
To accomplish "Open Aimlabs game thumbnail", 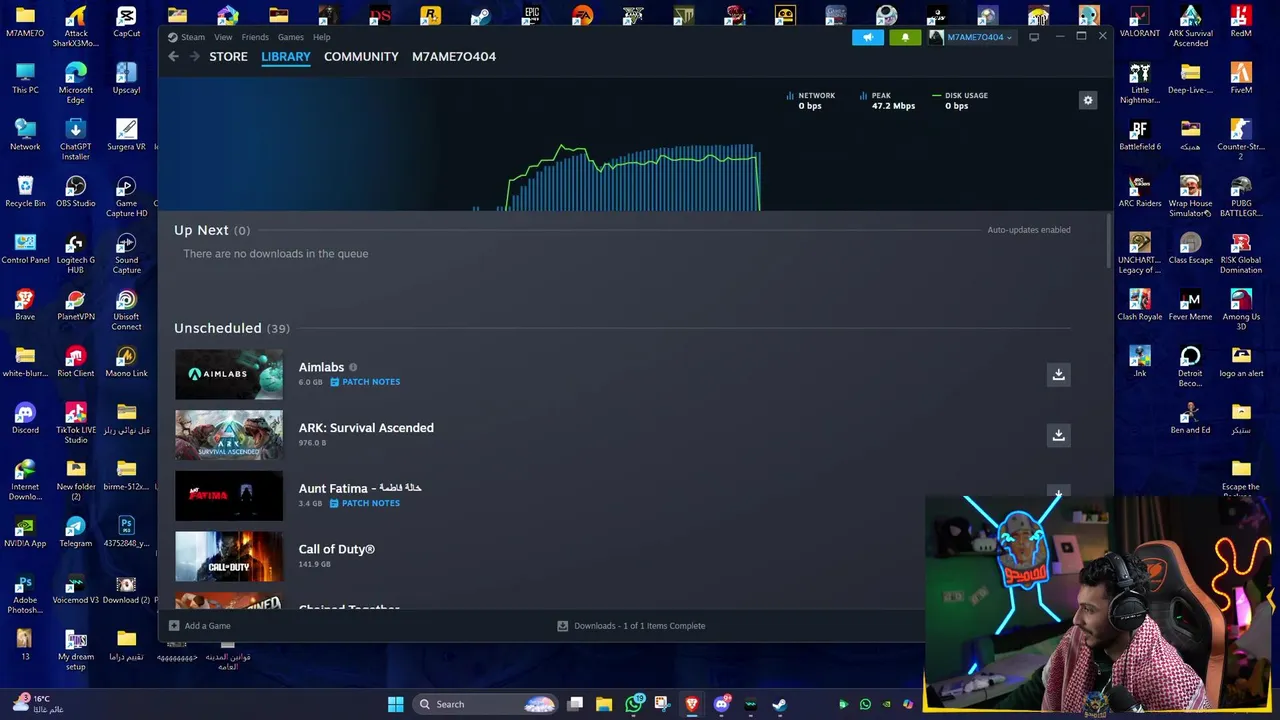I will pos(229,374).
